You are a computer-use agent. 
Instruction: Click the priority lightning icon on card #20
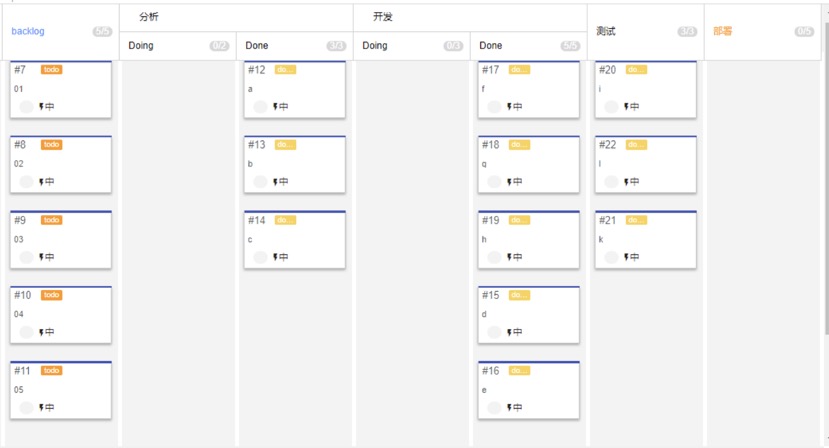pos(627,106)
